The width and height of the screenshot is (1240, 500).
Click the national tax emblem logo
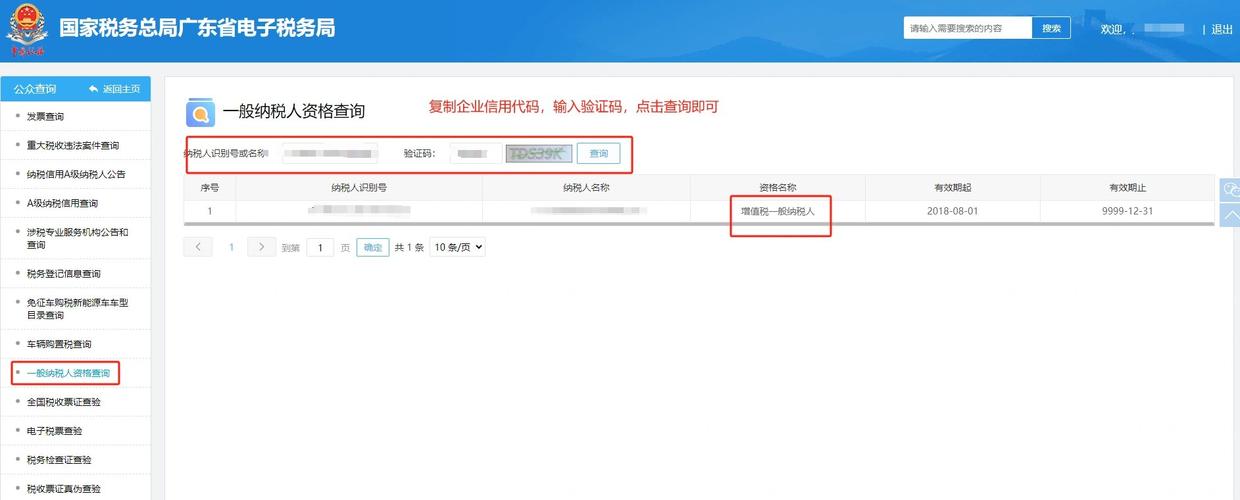coord(26,29)
